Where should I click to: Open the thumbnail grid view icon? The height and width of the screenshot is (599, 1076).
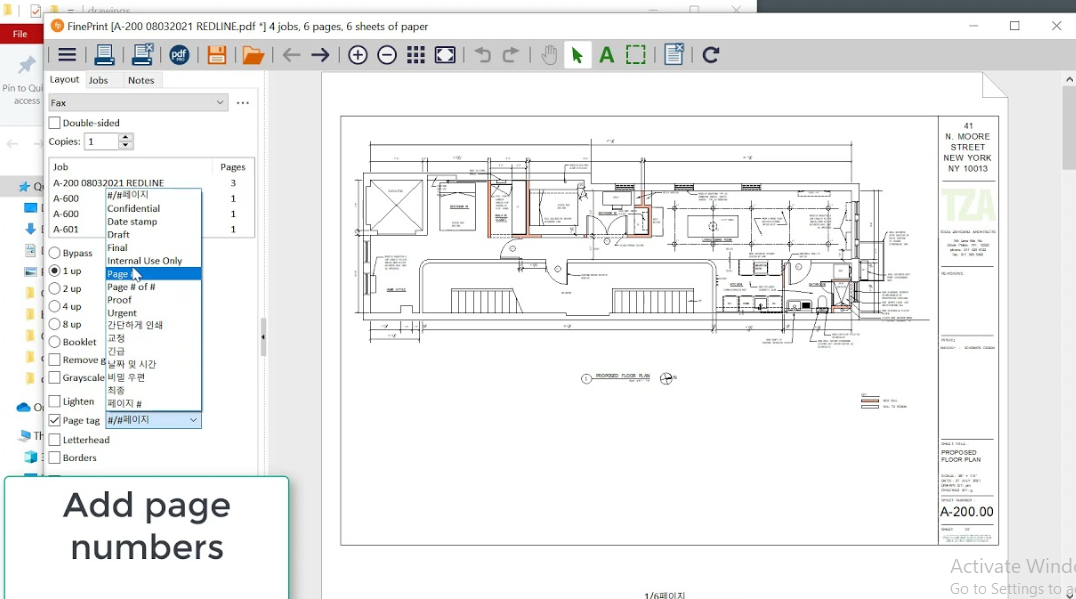(x=416, y=55)
